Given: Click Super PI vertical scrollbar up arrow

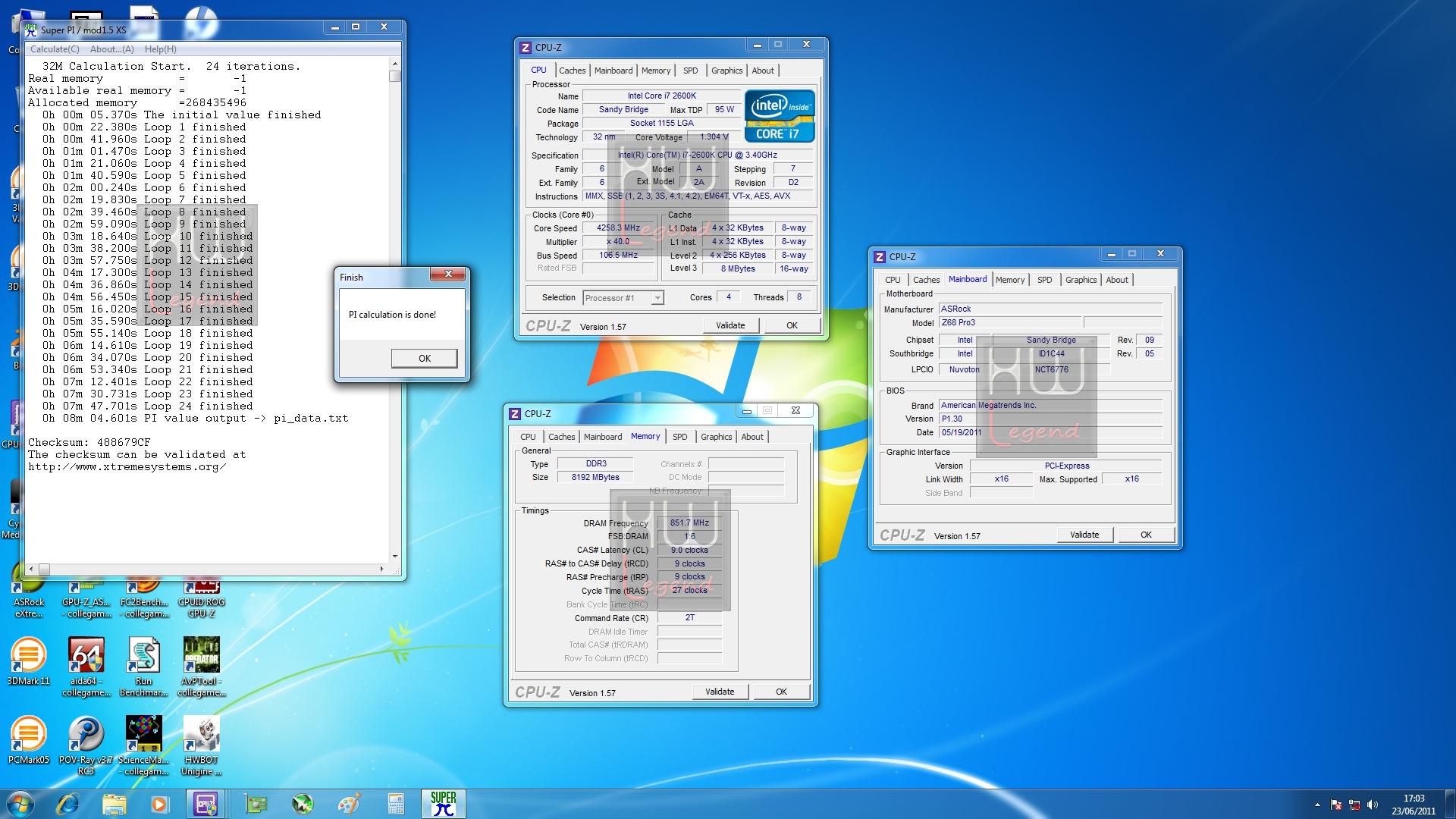Looking at the screenshot, I should (x=394, y=64).
